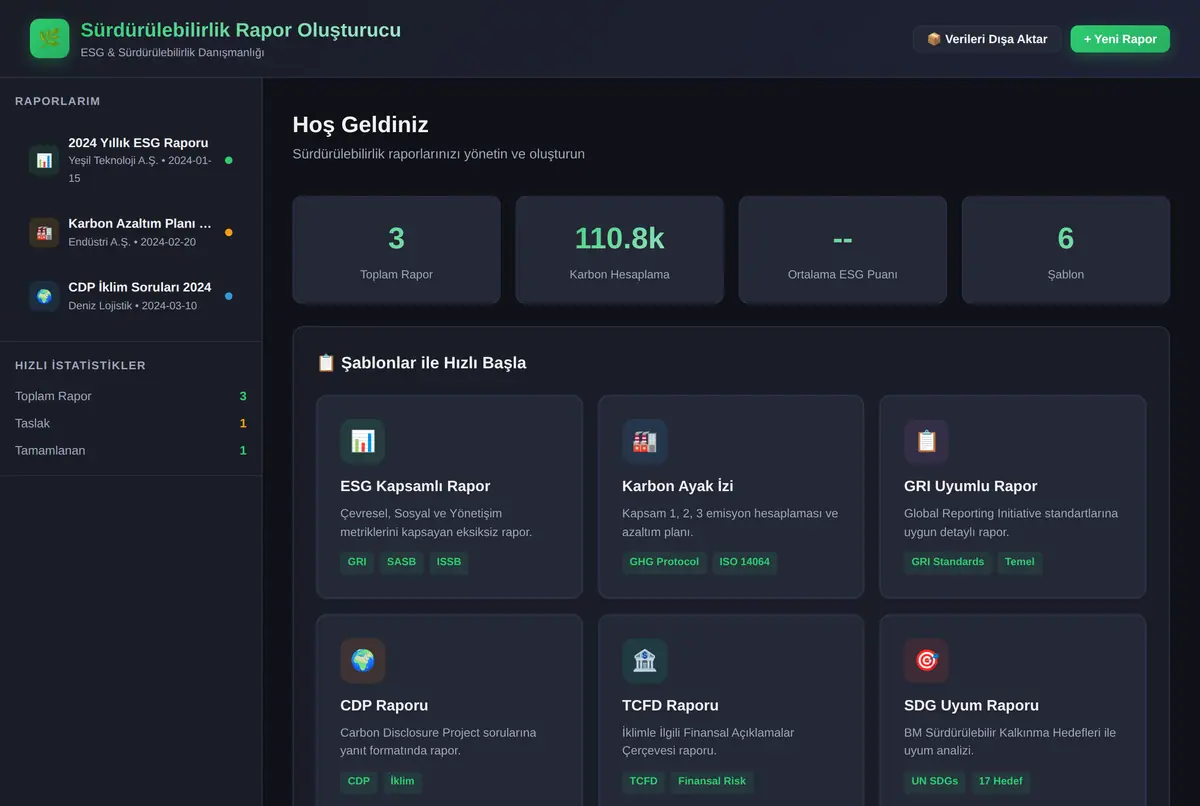Click the green leaf app logo

point(49,38)
